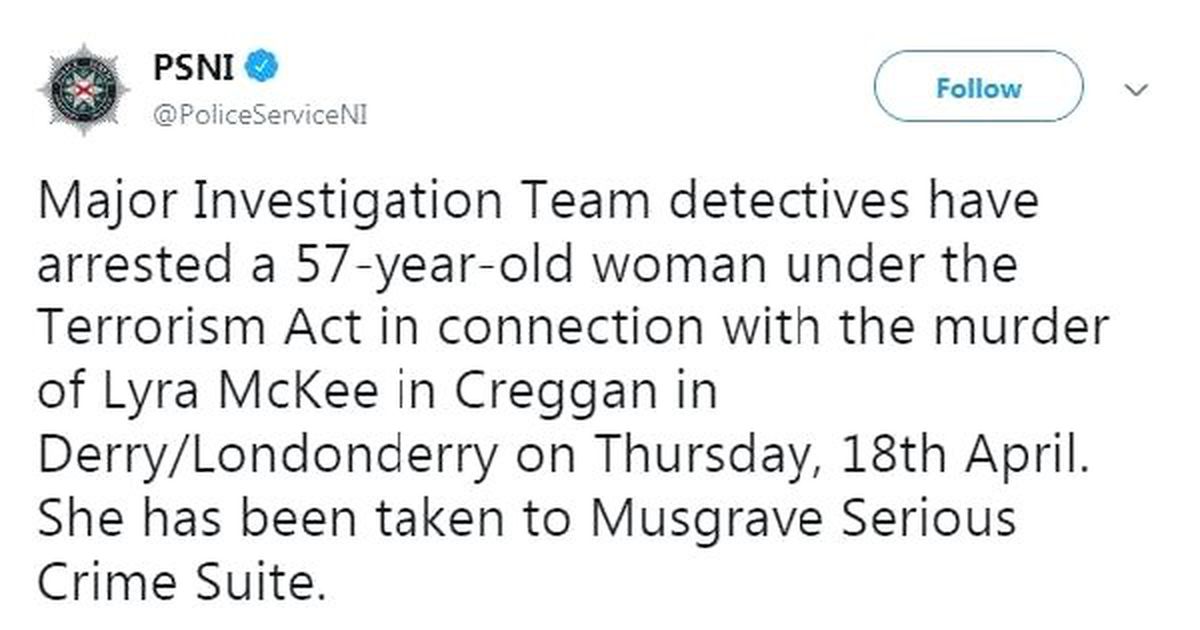This screenshot has width=1200, height=630.
Task: Visit the @PoliceServiceNI handle link
Action: tap(260, 115)
